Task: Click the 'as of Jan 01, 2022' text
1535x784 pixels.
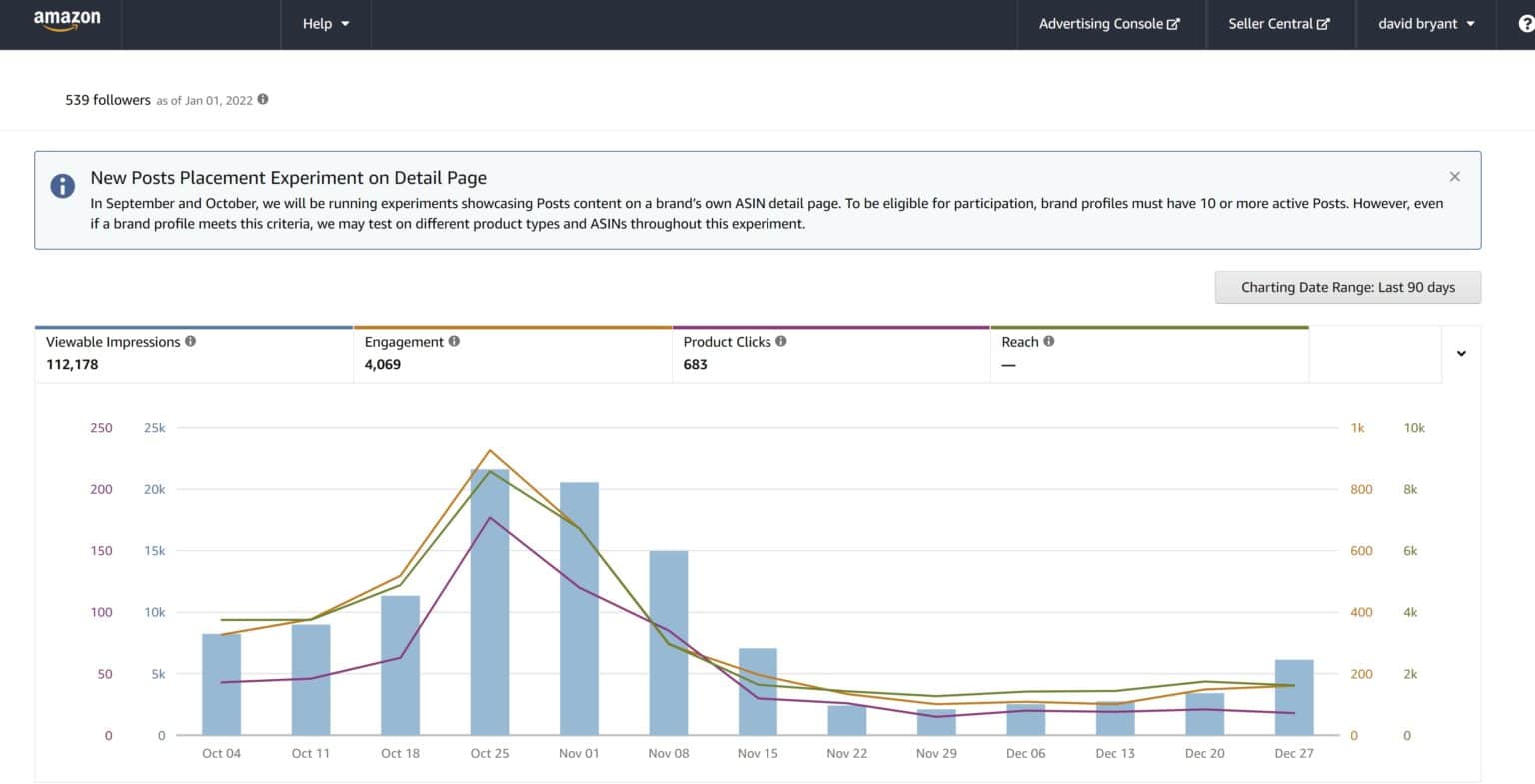Action: [x=205, y=100]
